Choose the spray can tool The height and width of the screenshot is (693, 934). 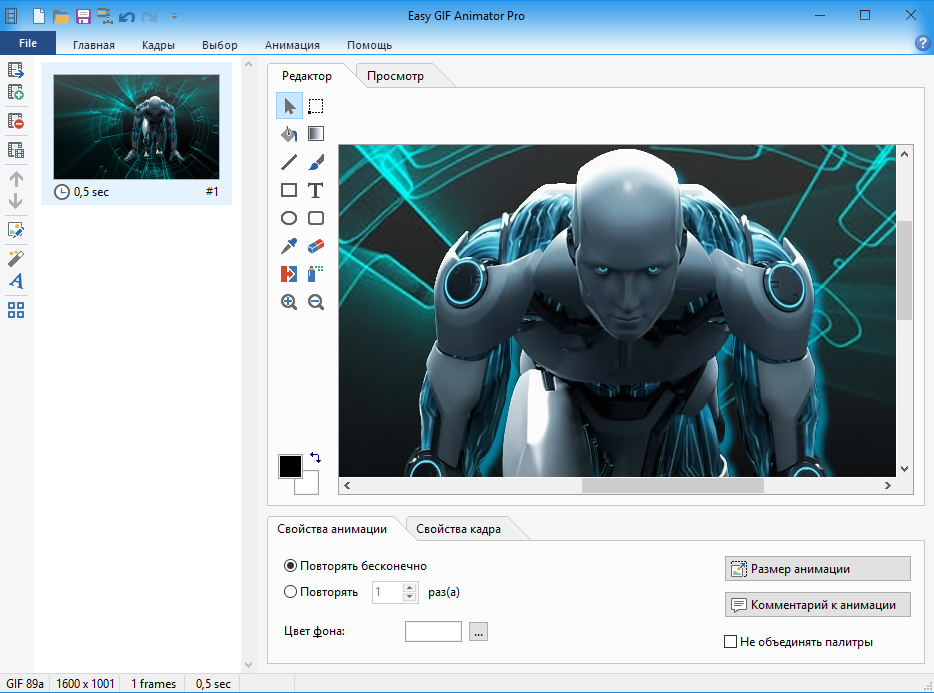pos(316,274)
